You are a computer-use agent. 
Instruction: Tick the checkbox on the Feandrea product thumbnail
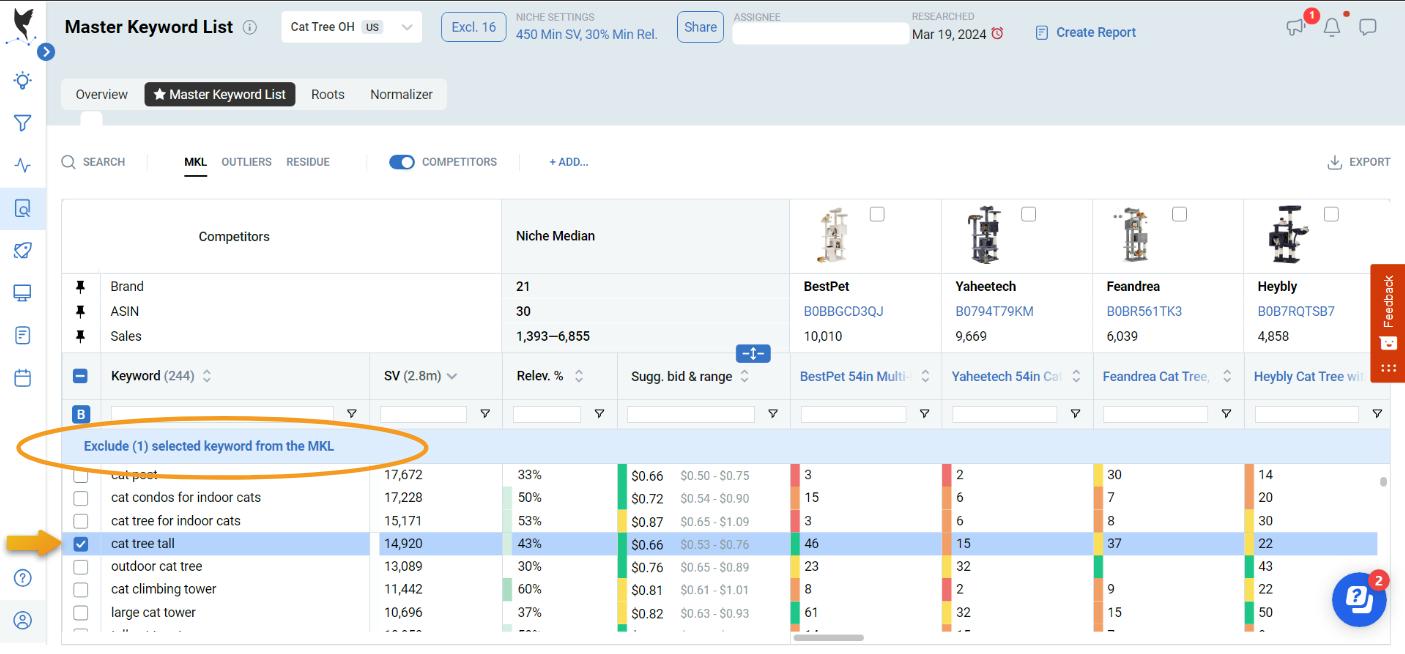[x=1179, y=214]
